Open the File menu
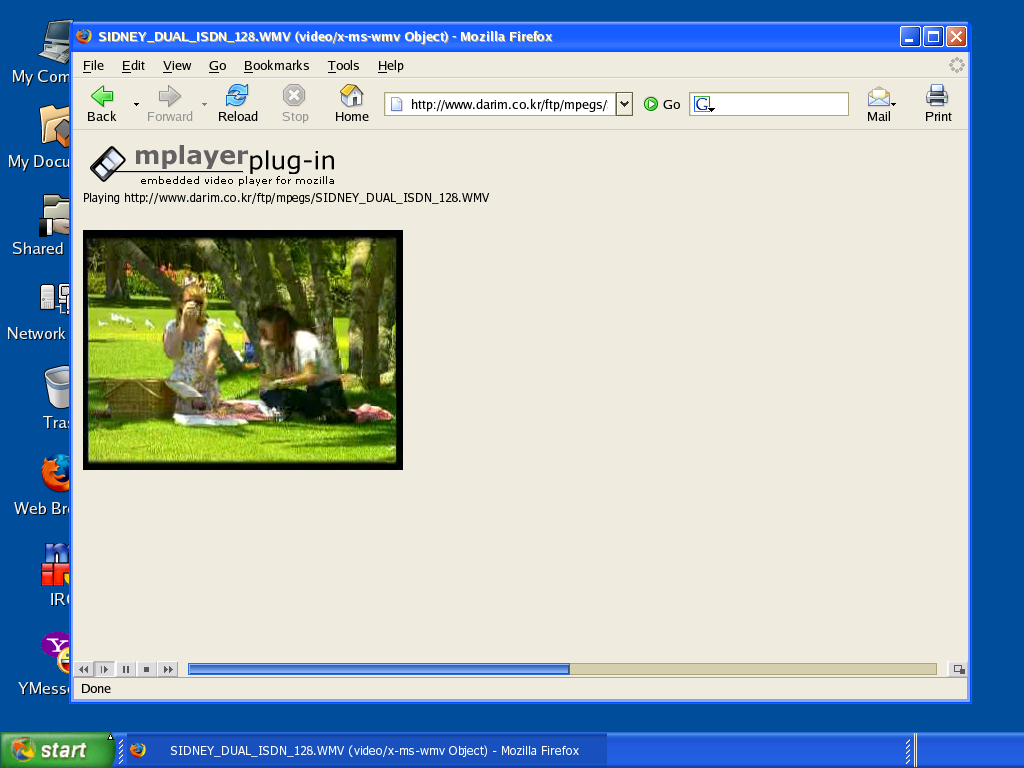This screenshot has width=1024, height=768. (x=93, y=65)
